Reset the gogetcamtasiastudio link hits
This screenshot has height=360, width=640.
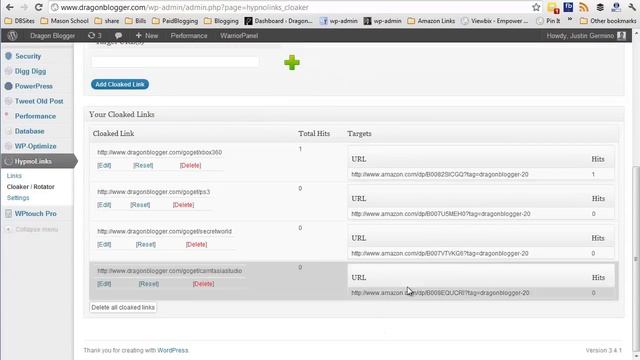(149, 284)
